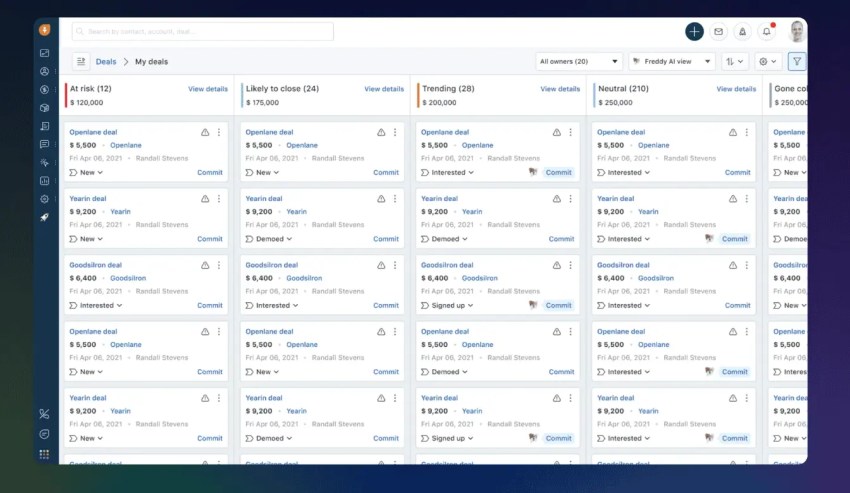Open the Goodsilron company link in the Neutral column
This screenshot has width=850, height=493.
pyautogui.click(x=655, y=278)
